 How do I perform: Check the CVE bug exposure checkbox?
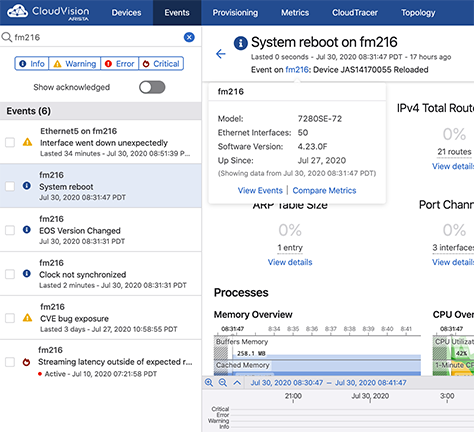point(10,318)
